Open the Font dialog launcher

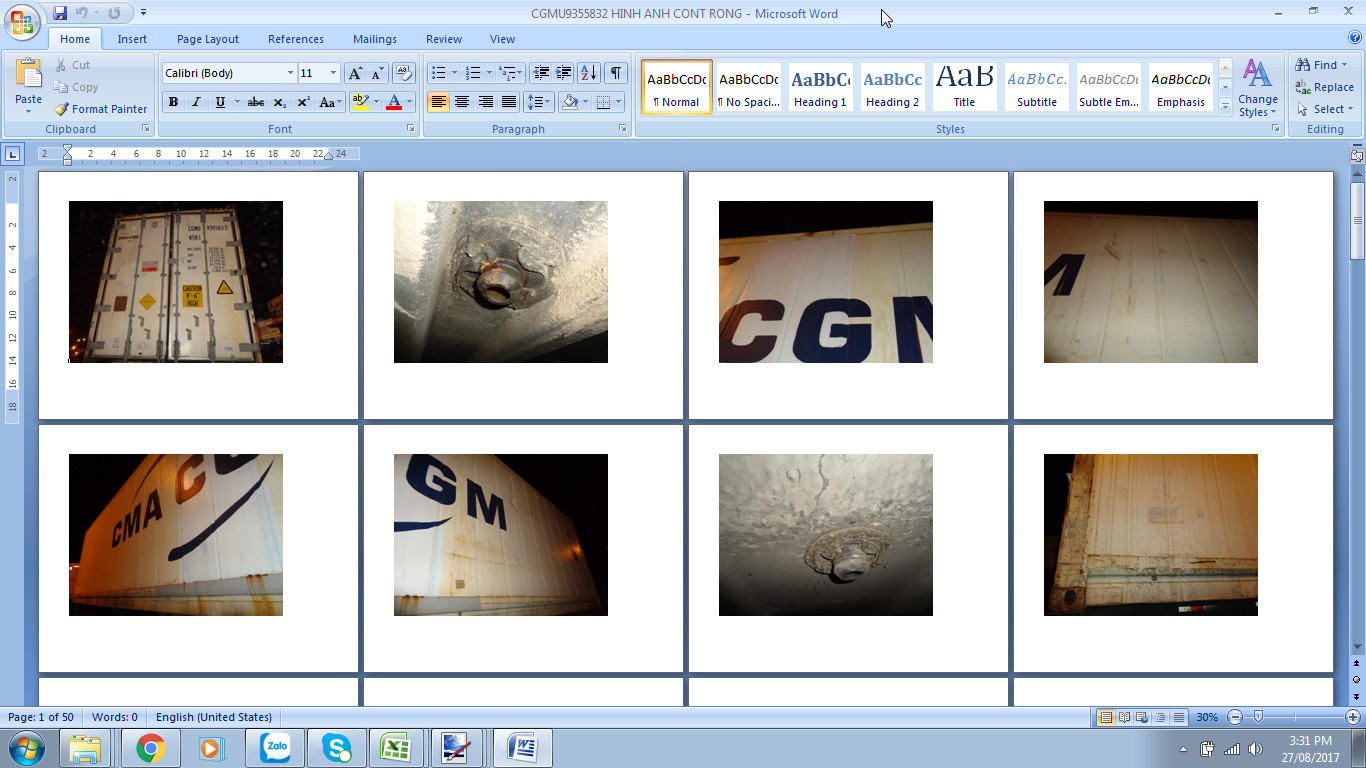pos(410,129)
